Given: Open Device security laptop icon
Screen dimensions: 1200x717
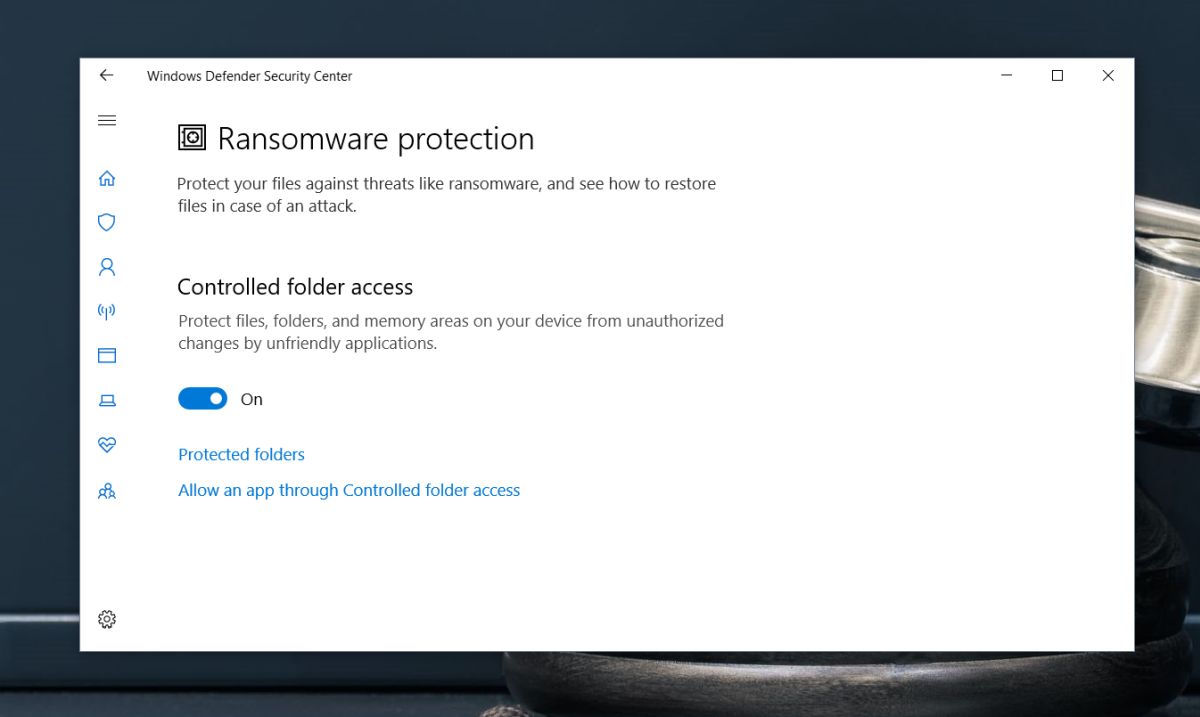Looking at the screenshot, I should 107,400.
